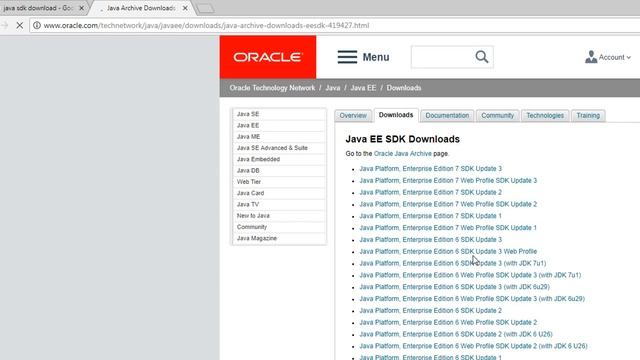
Task: Click the Downloads breadcrumb link
Action: point(404,88)
